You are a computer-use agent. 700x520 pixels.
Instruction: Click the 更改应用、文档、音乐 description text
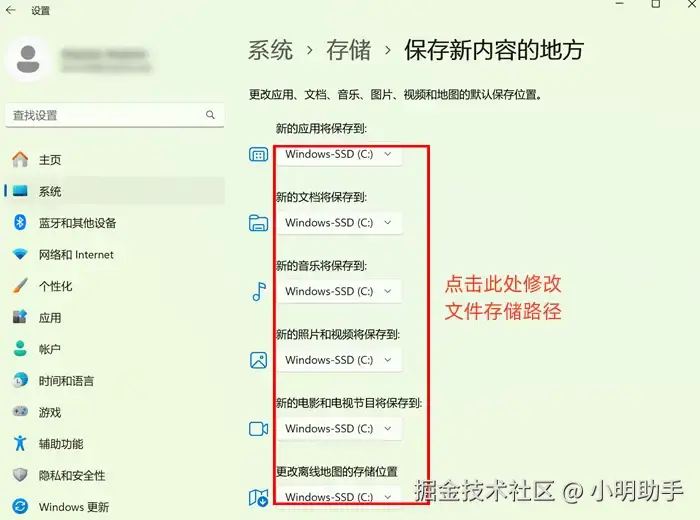396,95
